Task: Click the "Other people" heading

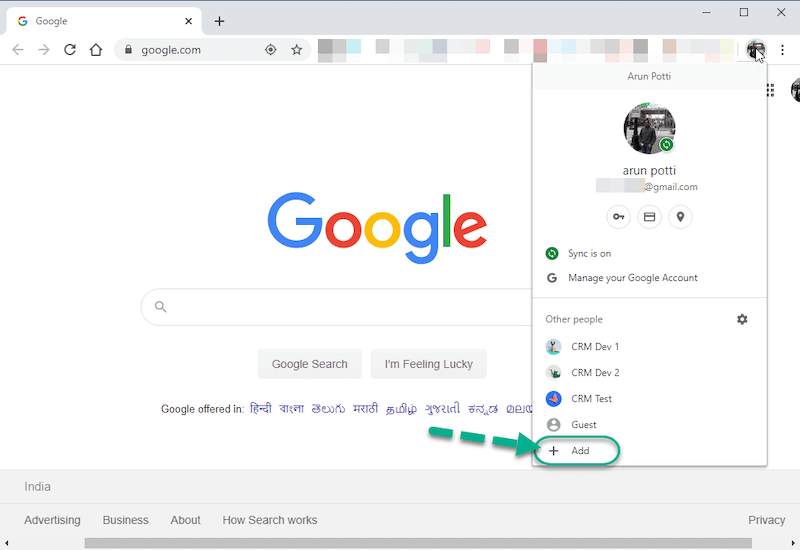Action: pyautogui.click(x=574, y=319)
